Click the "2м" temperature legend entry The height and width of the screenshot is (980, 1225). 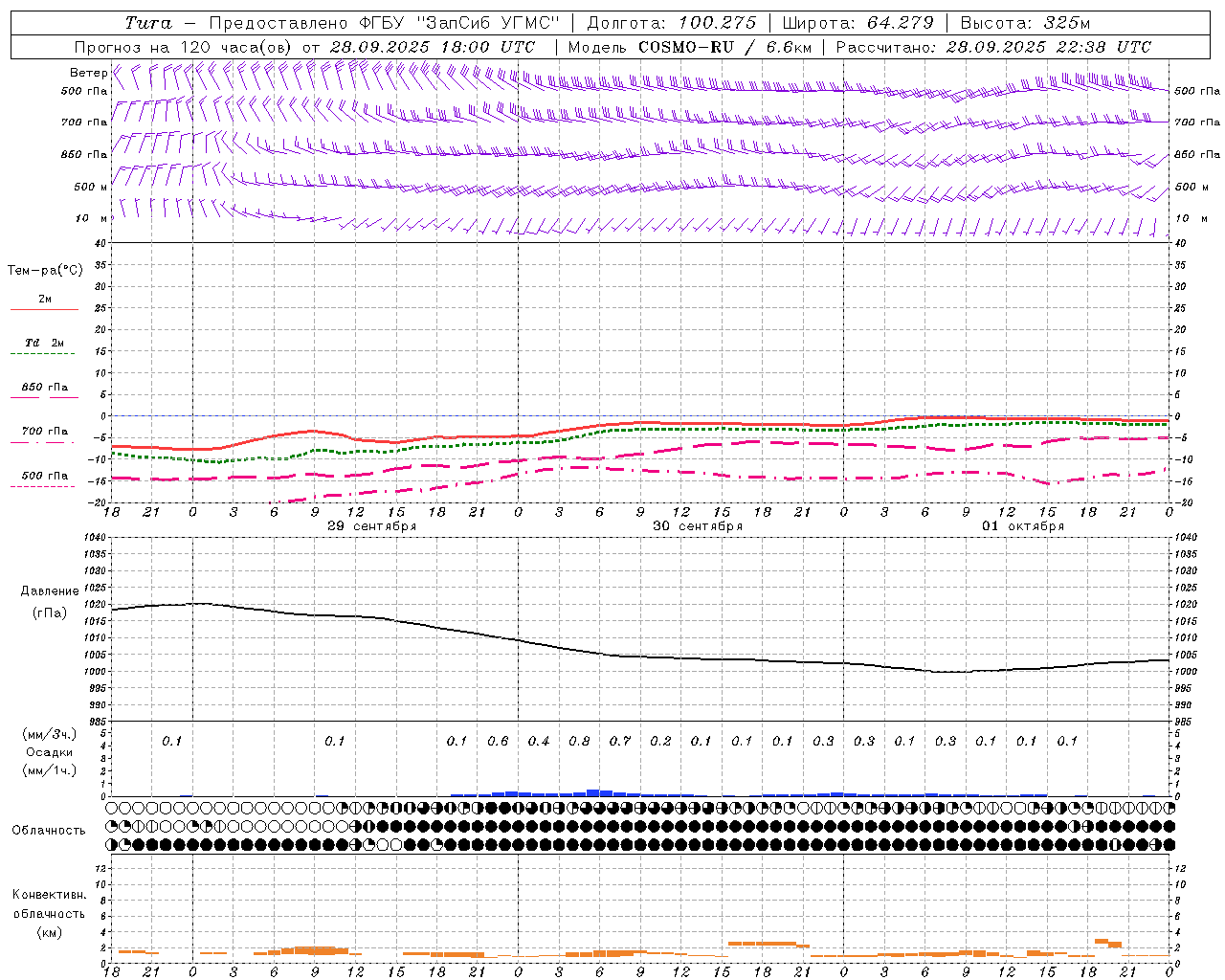coord(45,300)
